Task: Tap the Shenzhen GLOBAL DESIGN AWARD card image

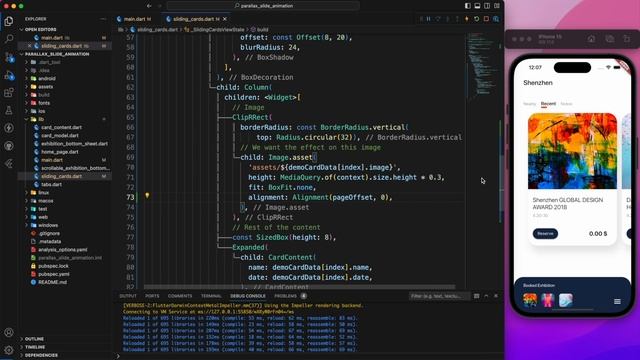Action: [572, 151]
